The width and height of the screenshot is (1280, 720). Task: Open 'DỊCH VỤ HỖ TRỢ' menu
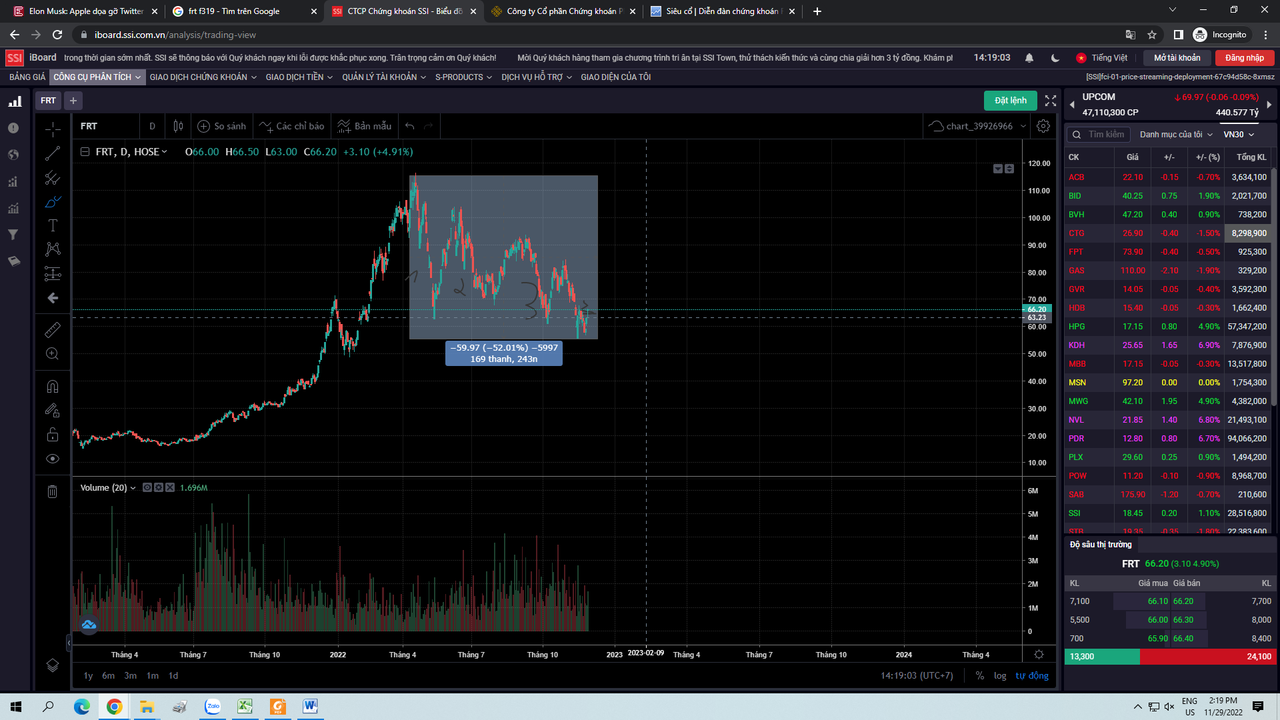click(536, 77)
